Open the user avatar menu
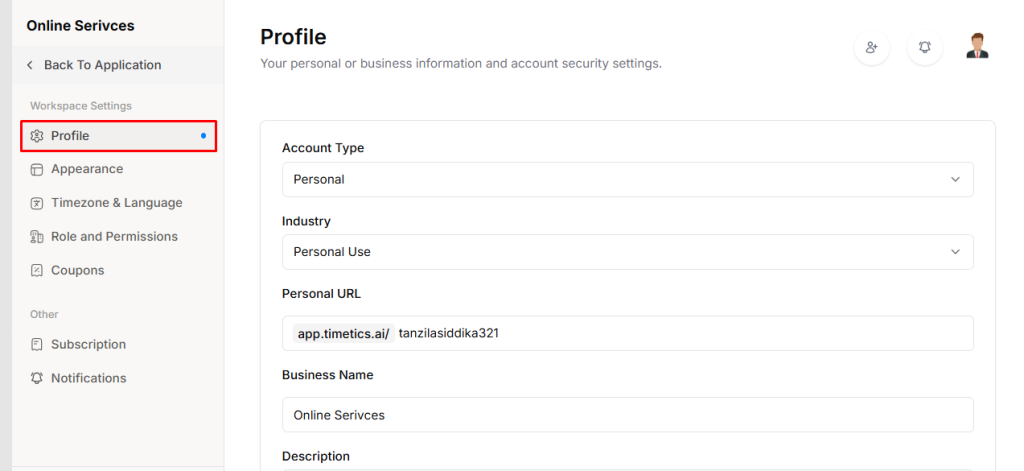The image size is (1024, 471). (x=977, y=46)
